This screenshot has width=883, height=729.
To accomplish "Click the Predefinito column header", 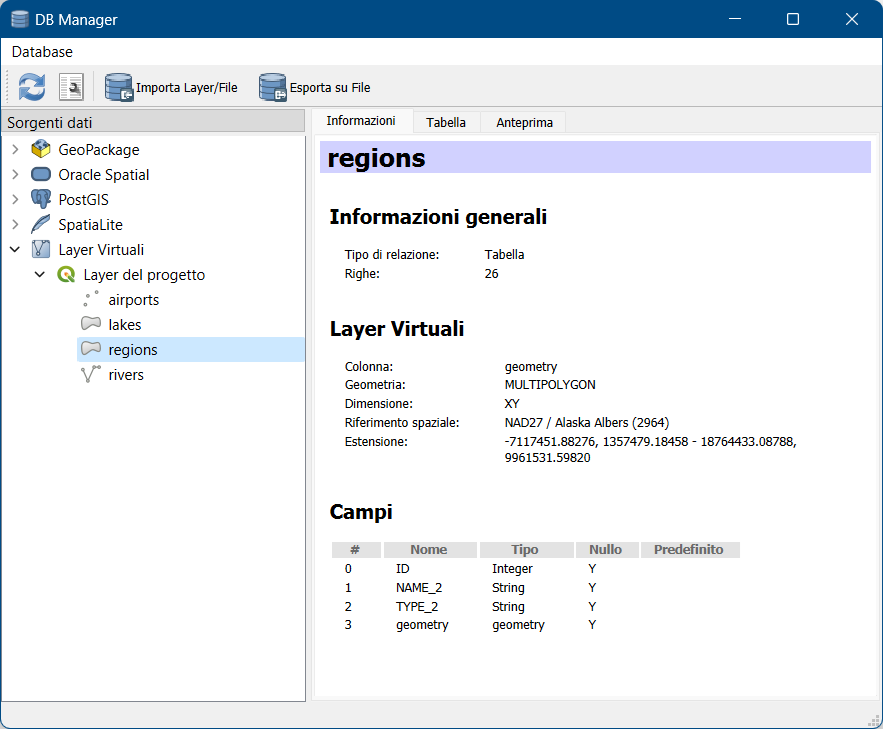I will [x=689, y=549].
